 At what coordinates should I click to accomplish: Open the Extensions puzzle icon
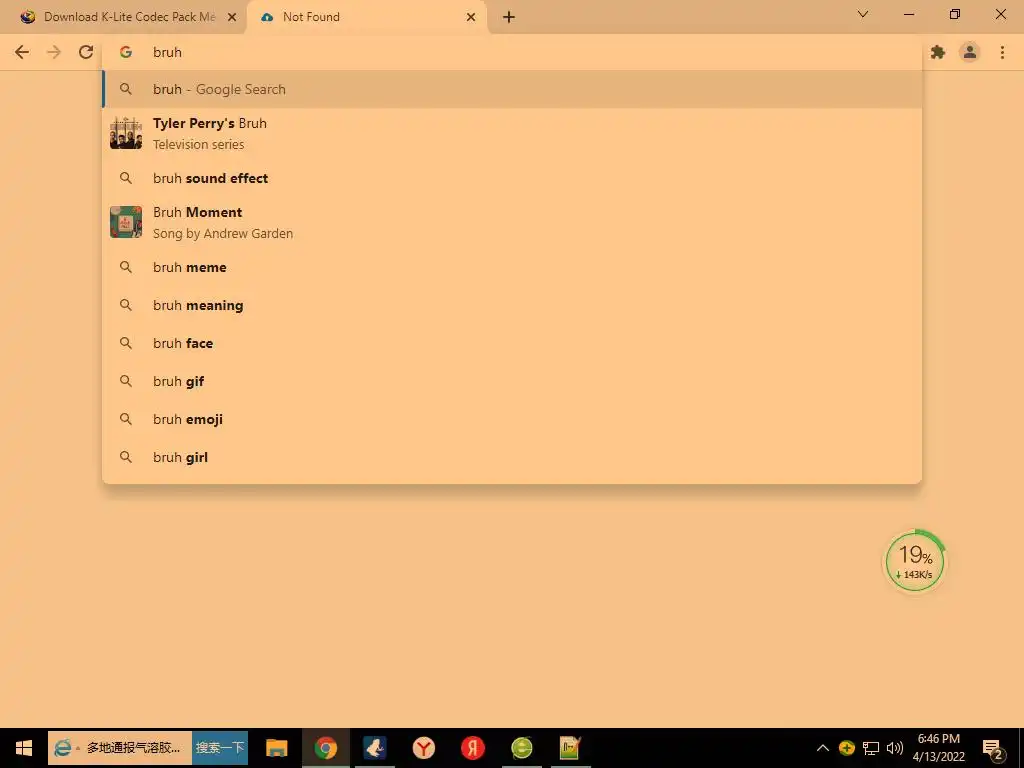938,52
